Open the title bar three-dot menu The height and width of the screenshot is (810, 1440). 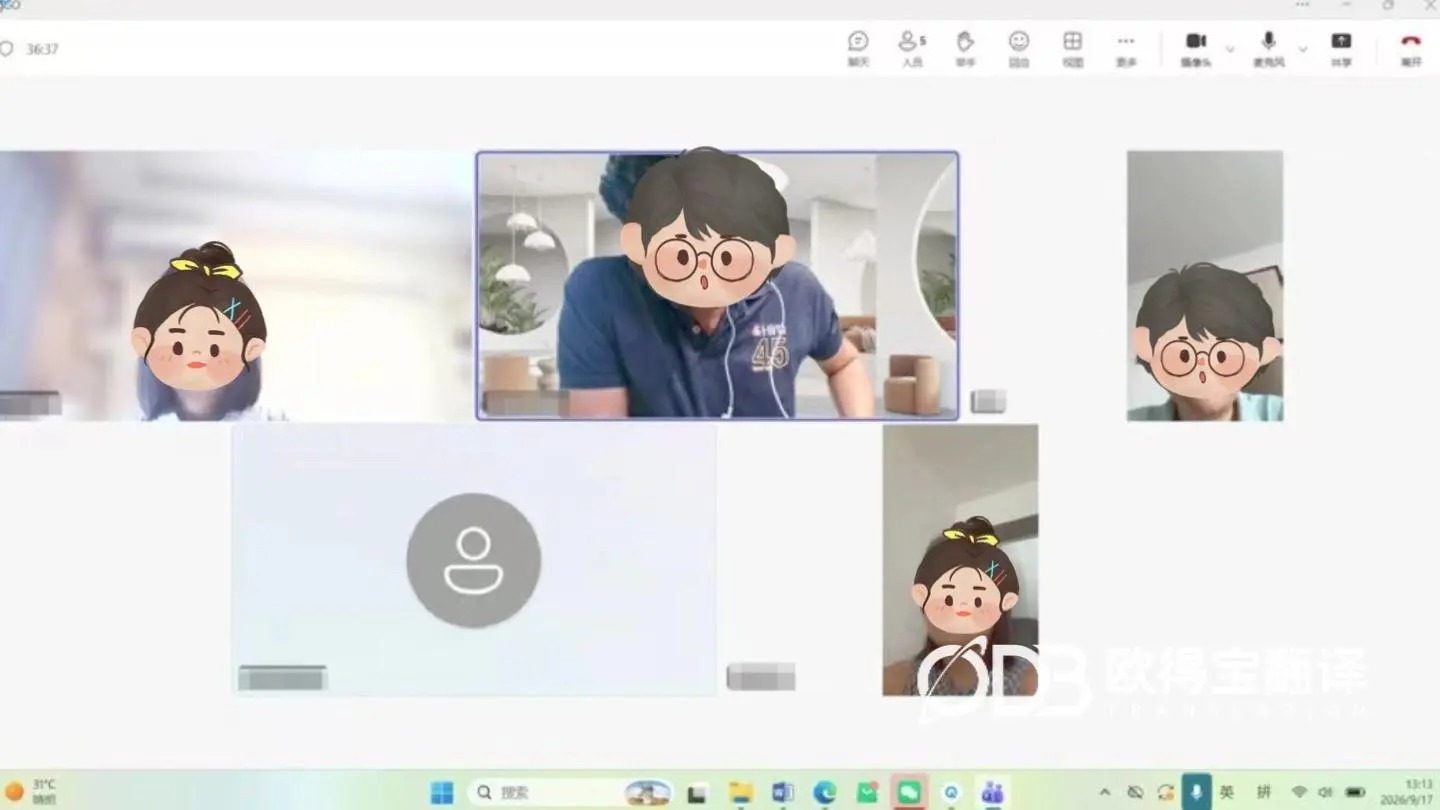pos(1302,5)
